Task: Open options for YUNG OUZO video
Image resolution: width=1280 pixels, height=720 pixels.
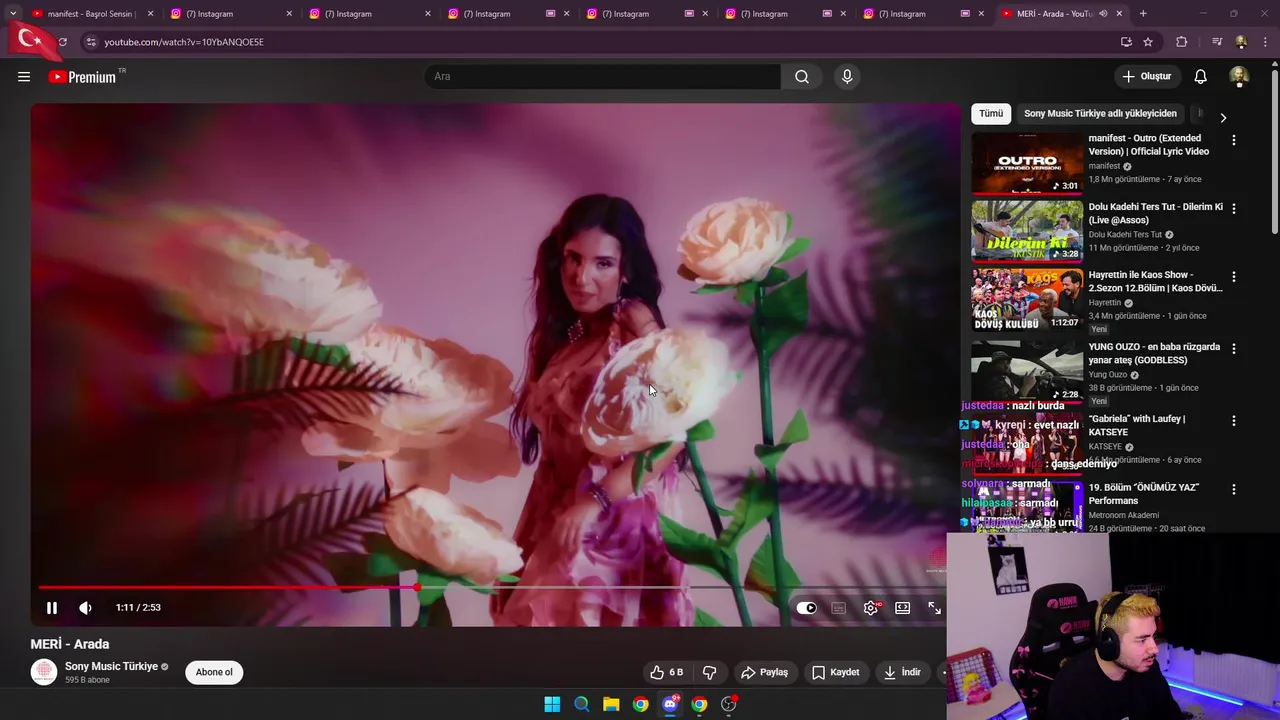Action: coord(1234,349)
